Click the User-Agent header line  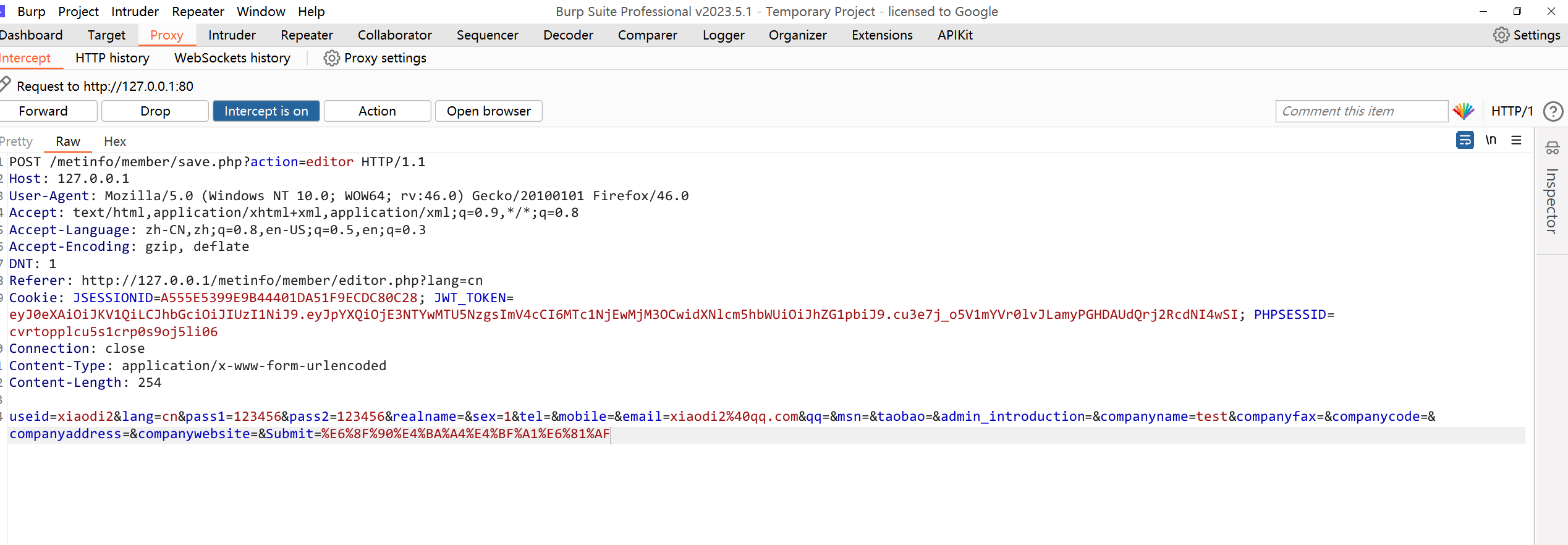(x=349, y=196)
